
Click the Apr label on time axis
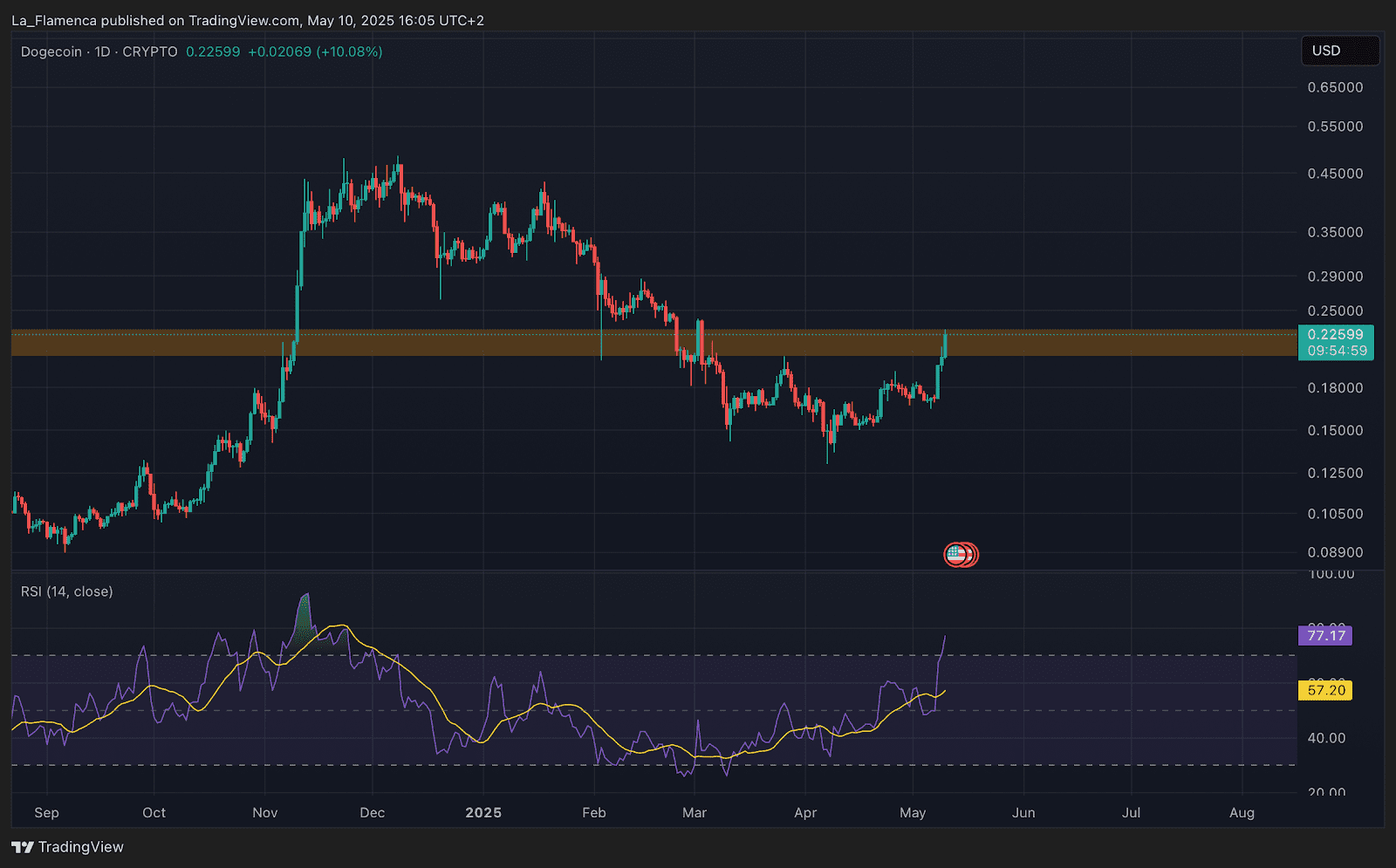click(x=805, y=813)
